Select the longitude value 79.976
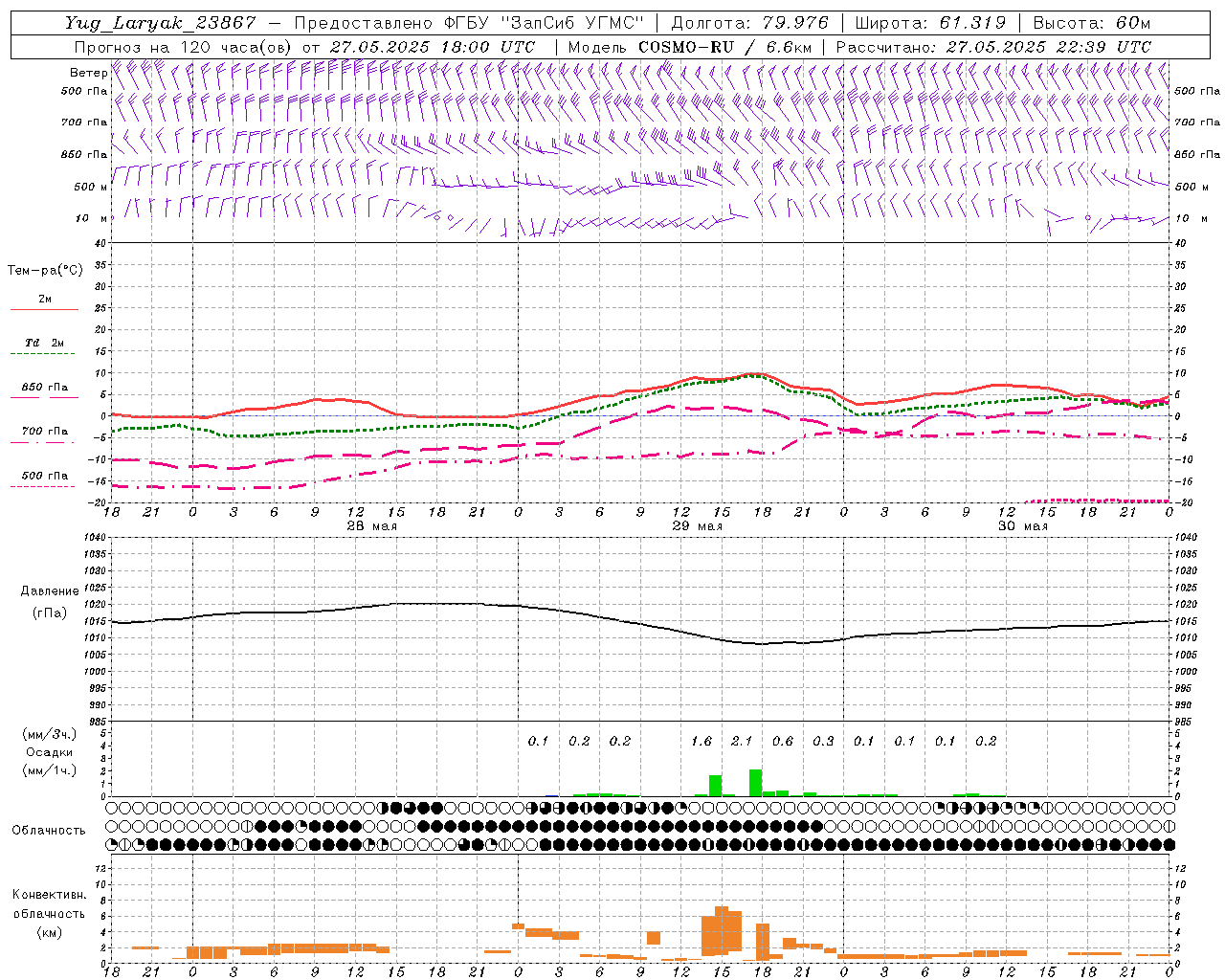The height and width of the screenshot is (980, 1225). (x=796, y=23)
